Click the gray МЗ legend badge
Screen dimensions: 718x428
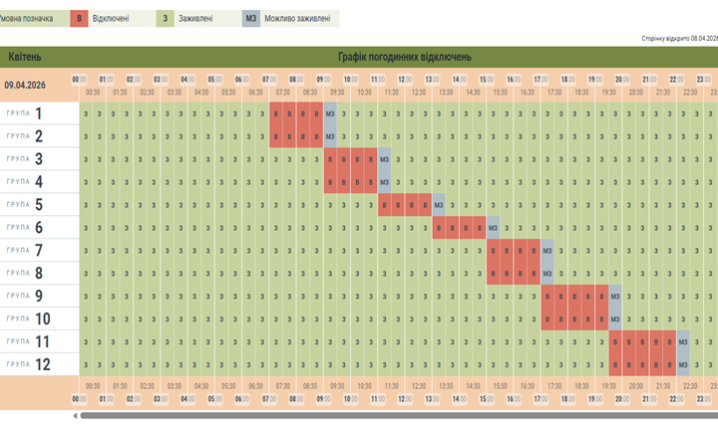pos(251,18)
